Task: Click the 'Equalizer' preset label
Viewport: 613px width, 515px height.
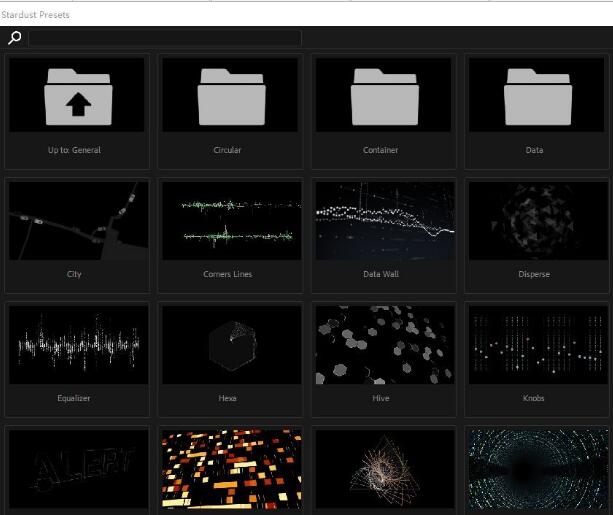Action: click(73, 398)
